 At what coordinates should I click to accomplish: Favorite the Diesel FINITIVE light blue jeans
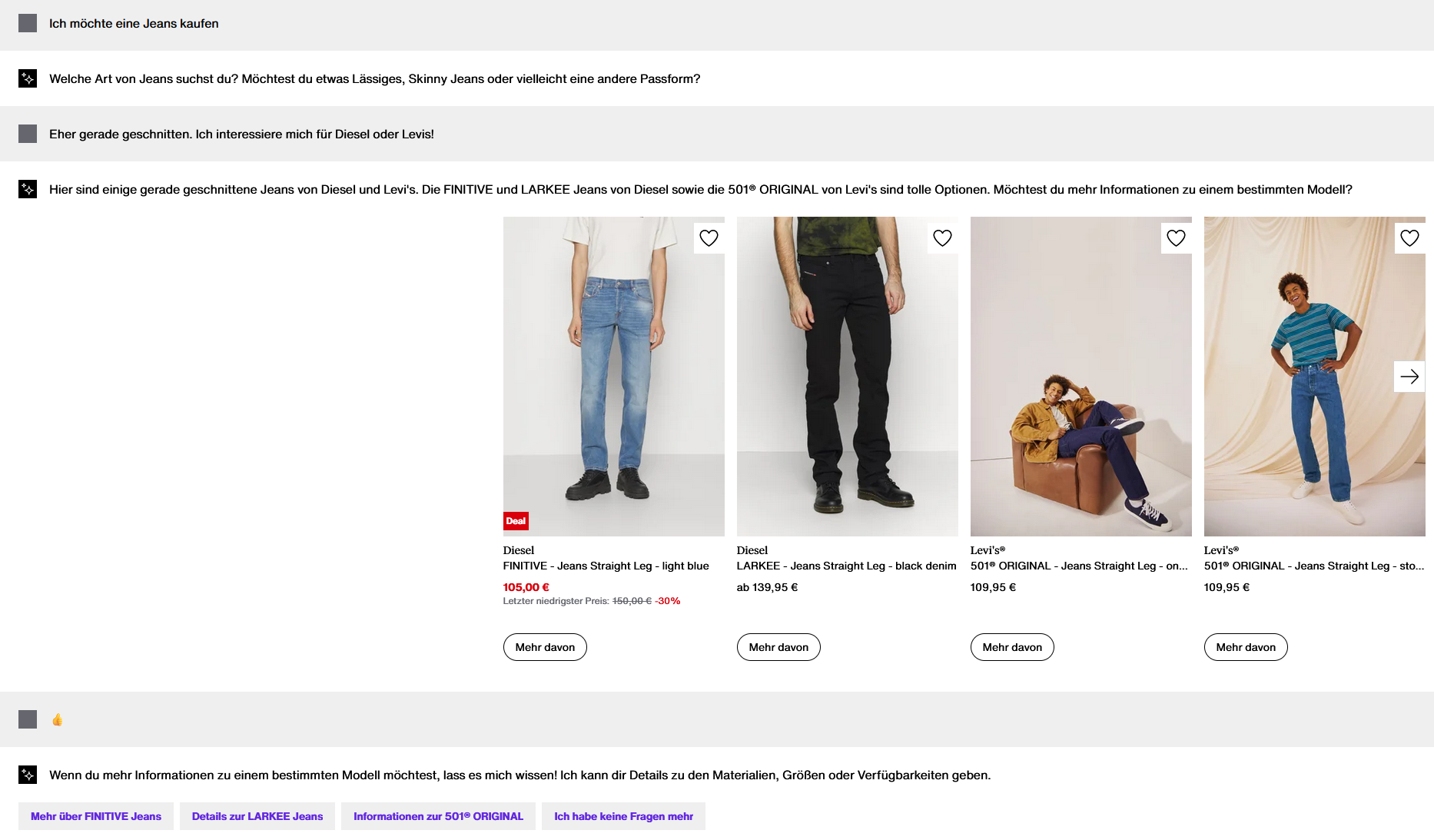coord(709,238)
